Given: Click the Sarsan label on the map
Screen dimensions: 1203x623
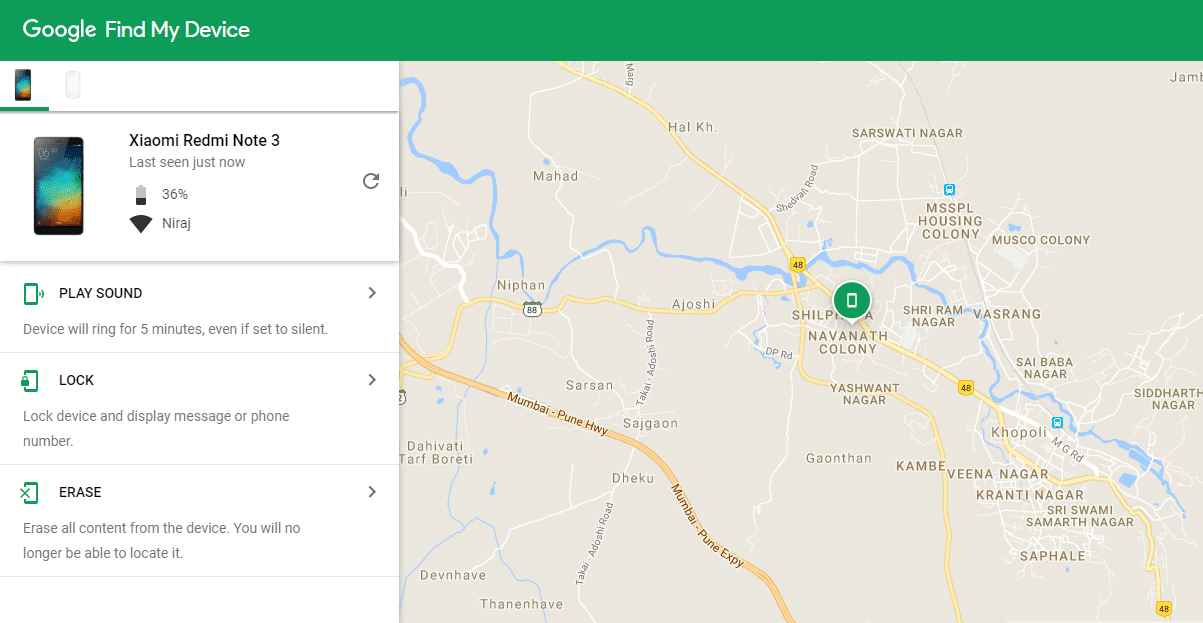Looking at the screenshot, I should click(590, 385).
